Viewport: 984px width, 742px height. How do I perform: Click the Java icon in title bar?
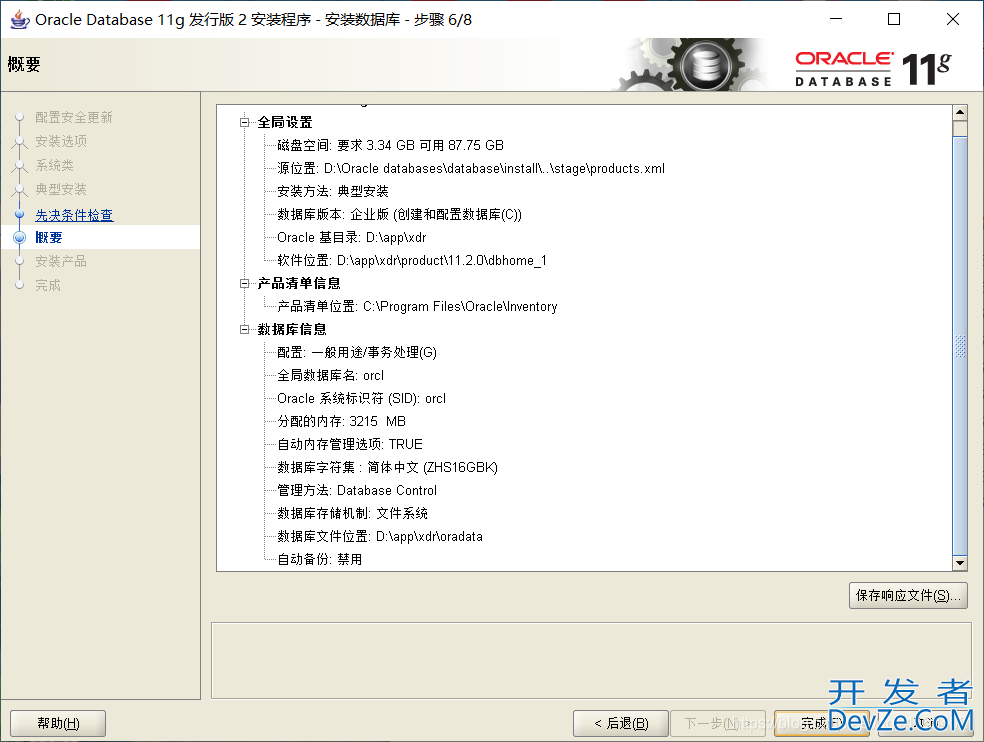[x=19, y=19]
